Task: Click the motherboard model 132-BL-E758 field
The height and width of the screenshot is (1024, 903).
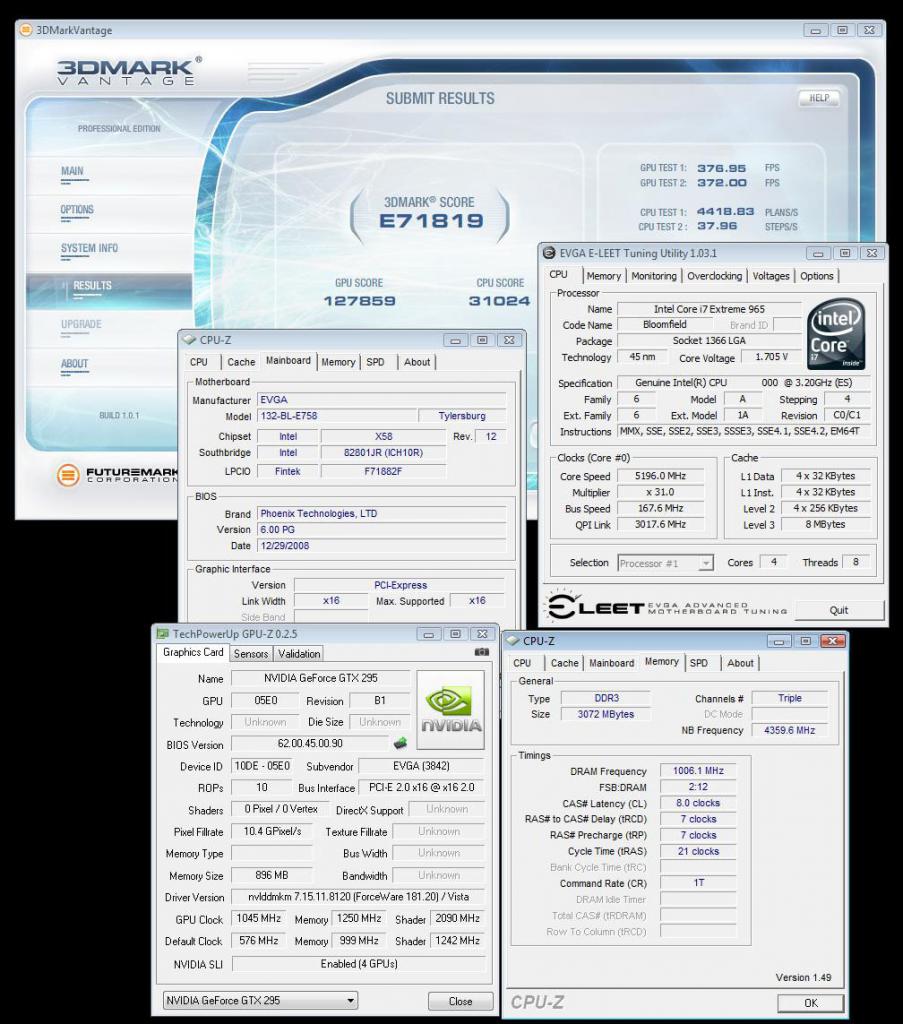Action: 337,416
